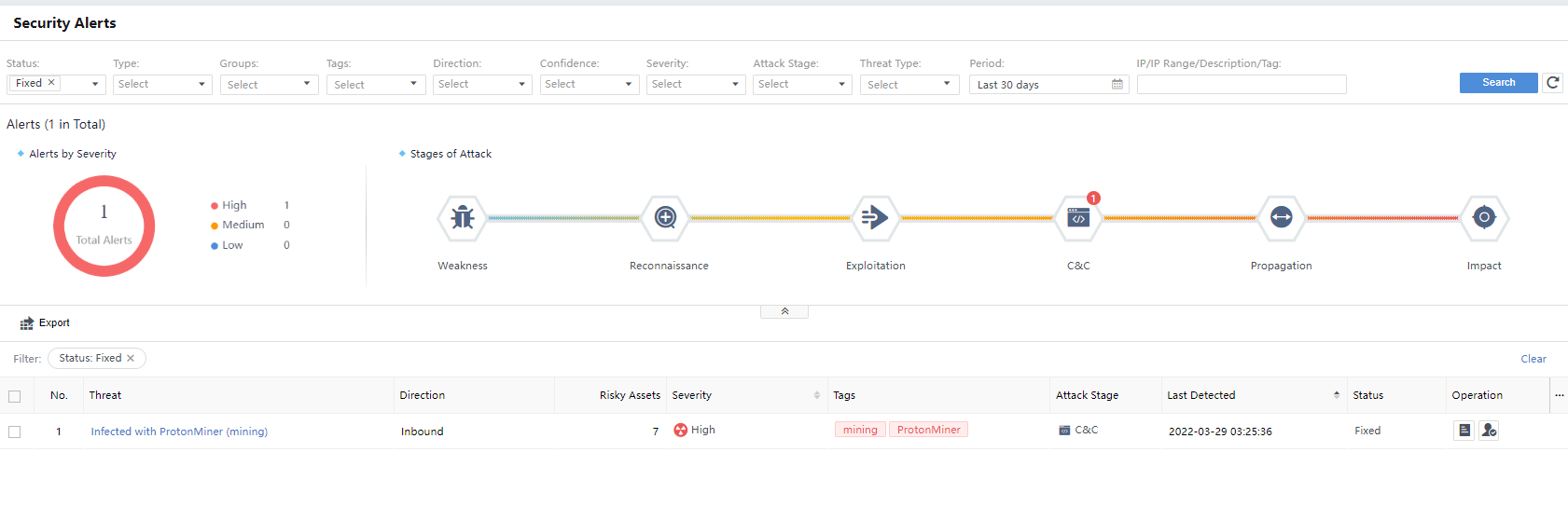Click the Impact stage target icon
This screenshot has height=507, width=1568.
point(1483,218)
